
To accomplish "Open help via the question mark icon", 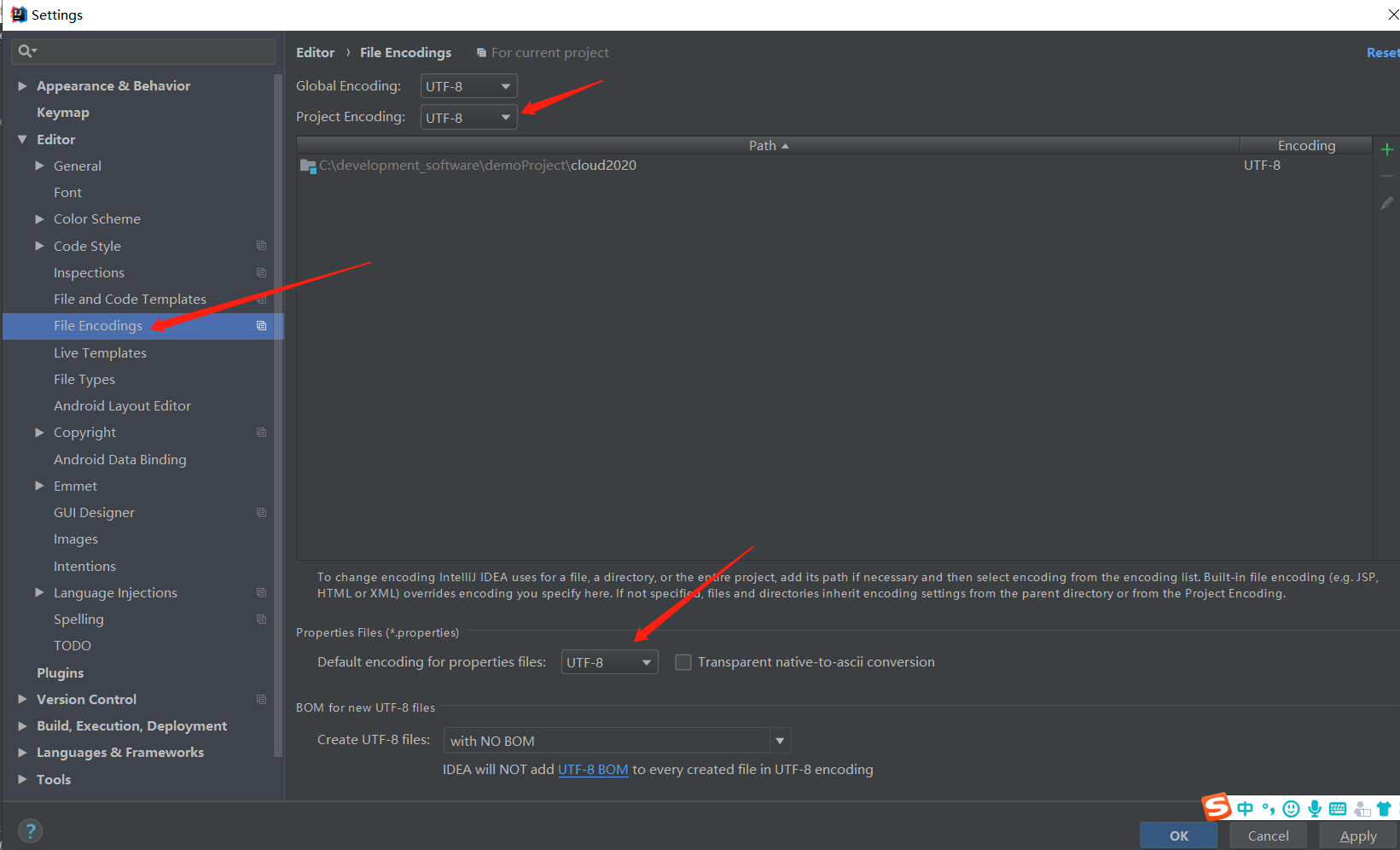I will tap(30, 831).
